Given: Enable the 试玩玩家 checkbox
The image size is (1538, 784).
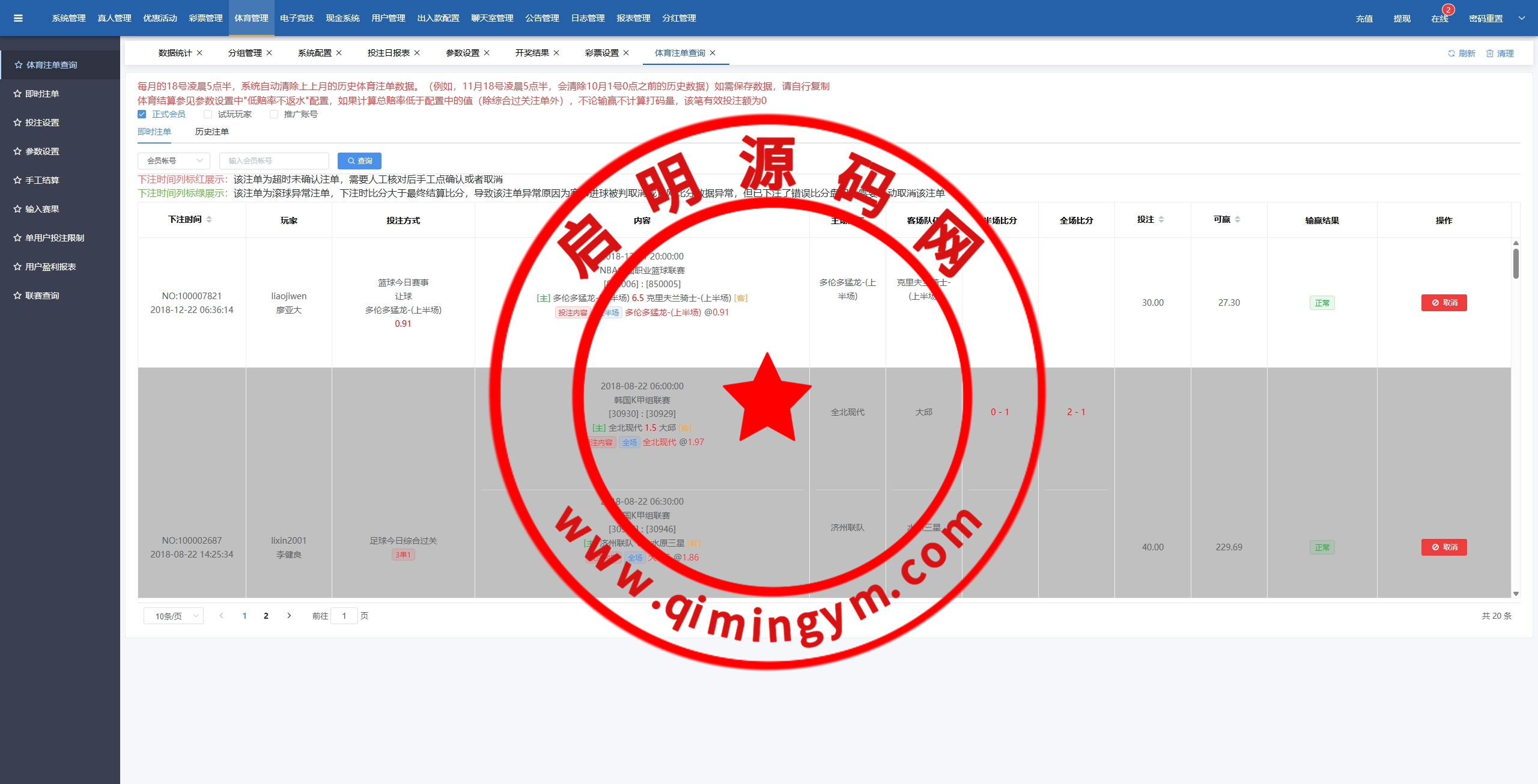Looking at the screenshot, I should 208,114.
